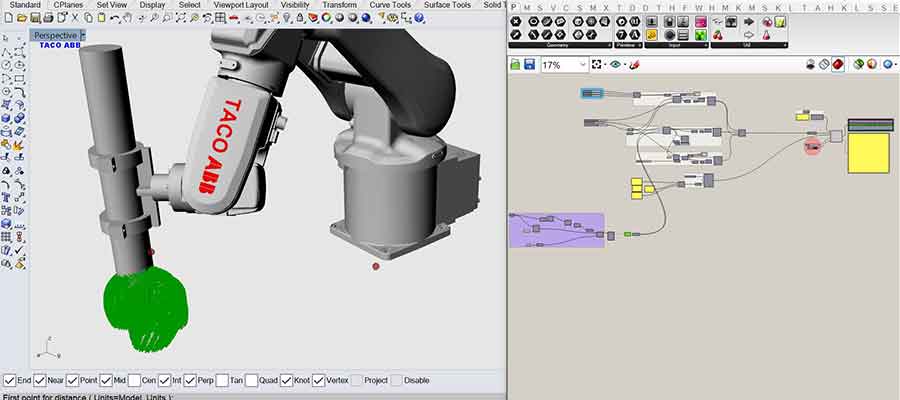900x400 pixels.
Task: Open Rhino help via blue question icon
Action: click(419, 18)
